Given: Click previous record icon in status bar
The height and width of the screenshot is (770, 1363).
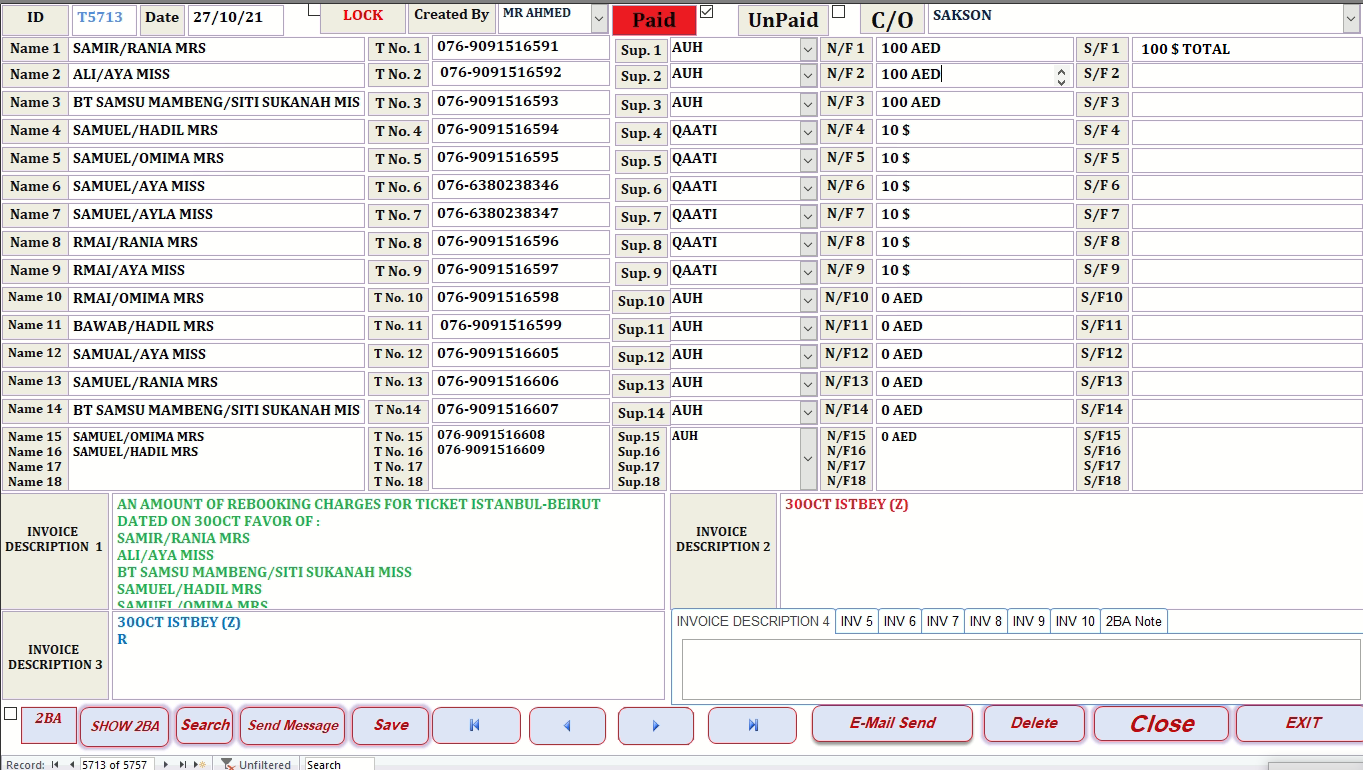Looking at the screenshot, I should click(x=73, y=763).
